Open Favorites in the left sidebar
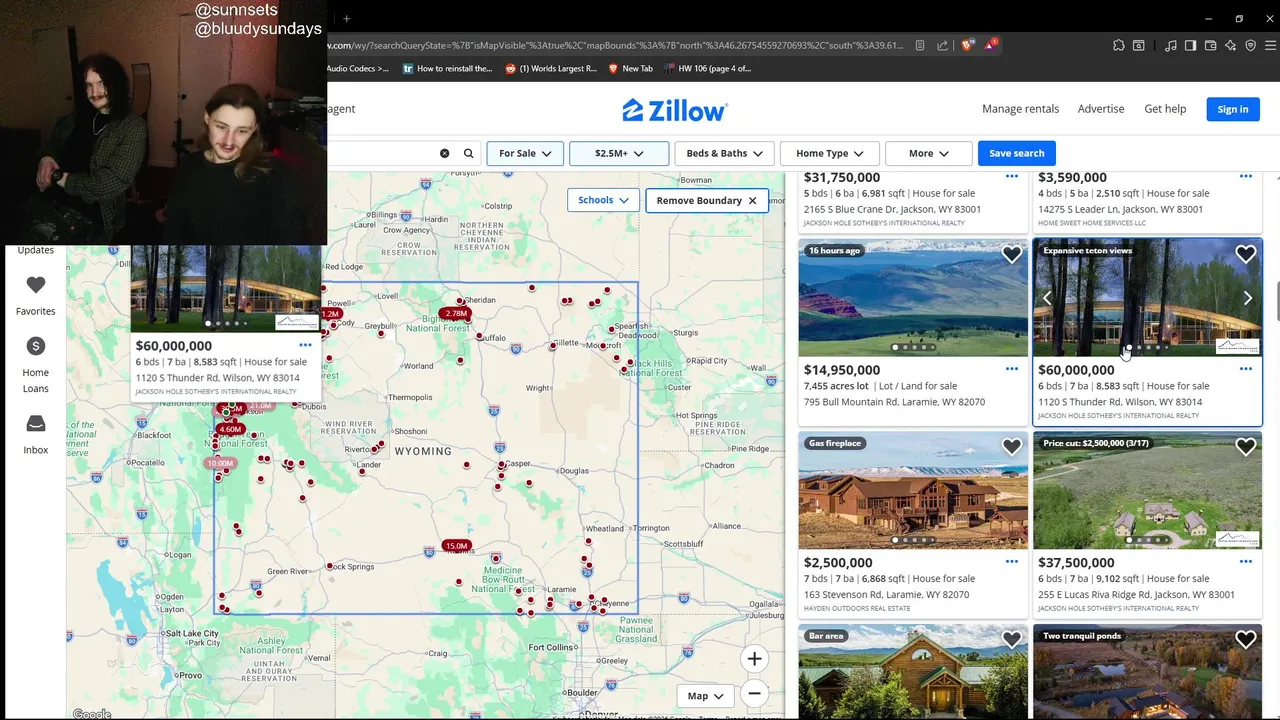The width and height of the screenshot is (1280, 720). [35, 296]
